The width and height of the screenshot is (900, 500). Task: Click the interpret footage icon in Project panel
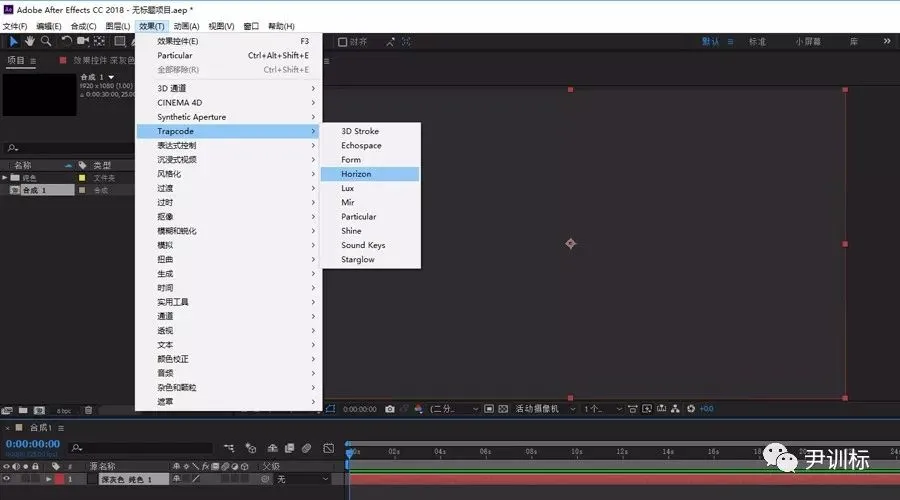pos(7,410)
